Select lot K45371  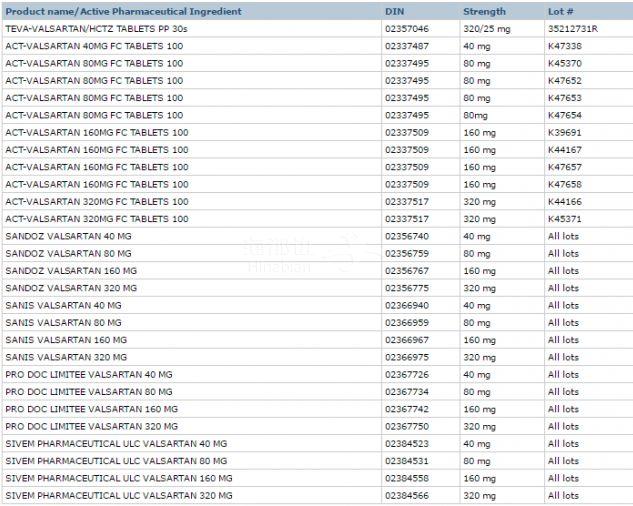tap(565, 219)
